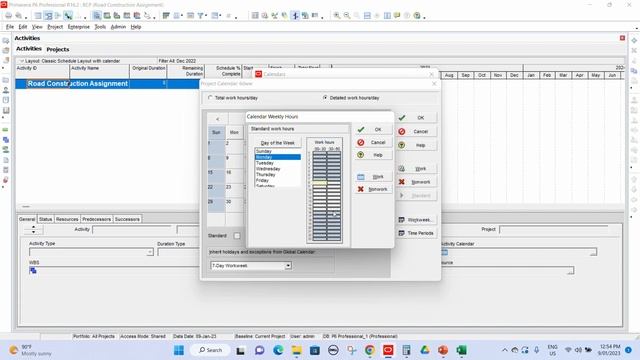Open the Admin menu
Screen dimensions: 640x360
(x=118, y=27)
